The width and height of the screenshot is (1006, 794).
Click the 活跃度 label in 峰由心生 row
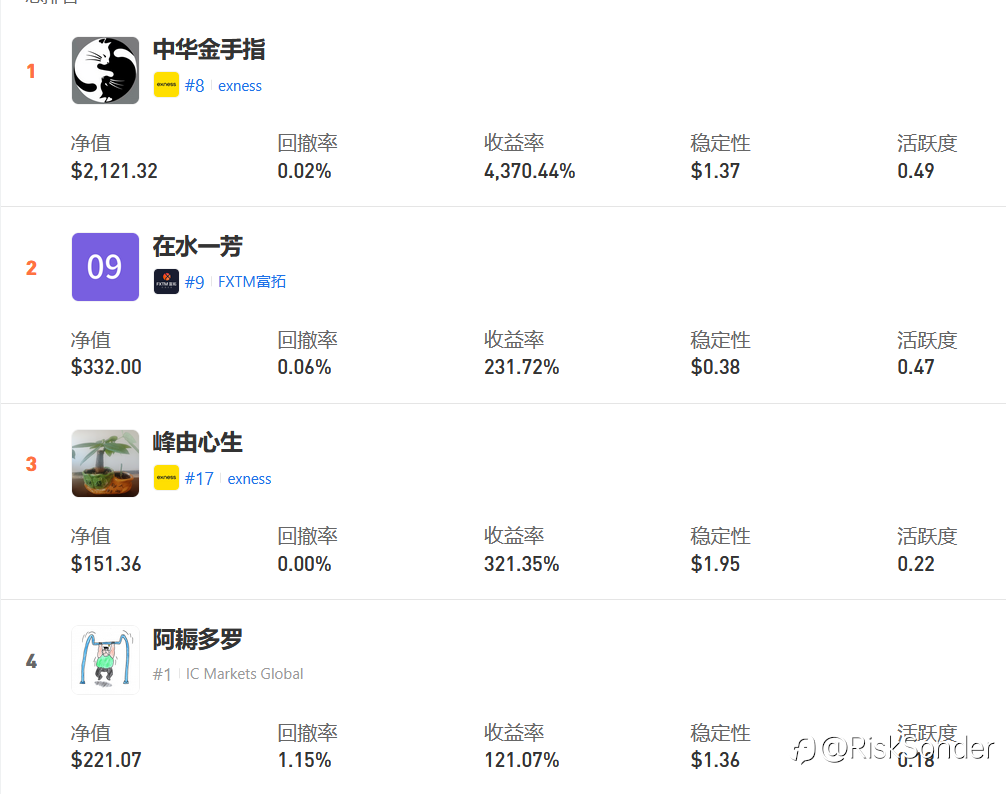click(927, 536)
